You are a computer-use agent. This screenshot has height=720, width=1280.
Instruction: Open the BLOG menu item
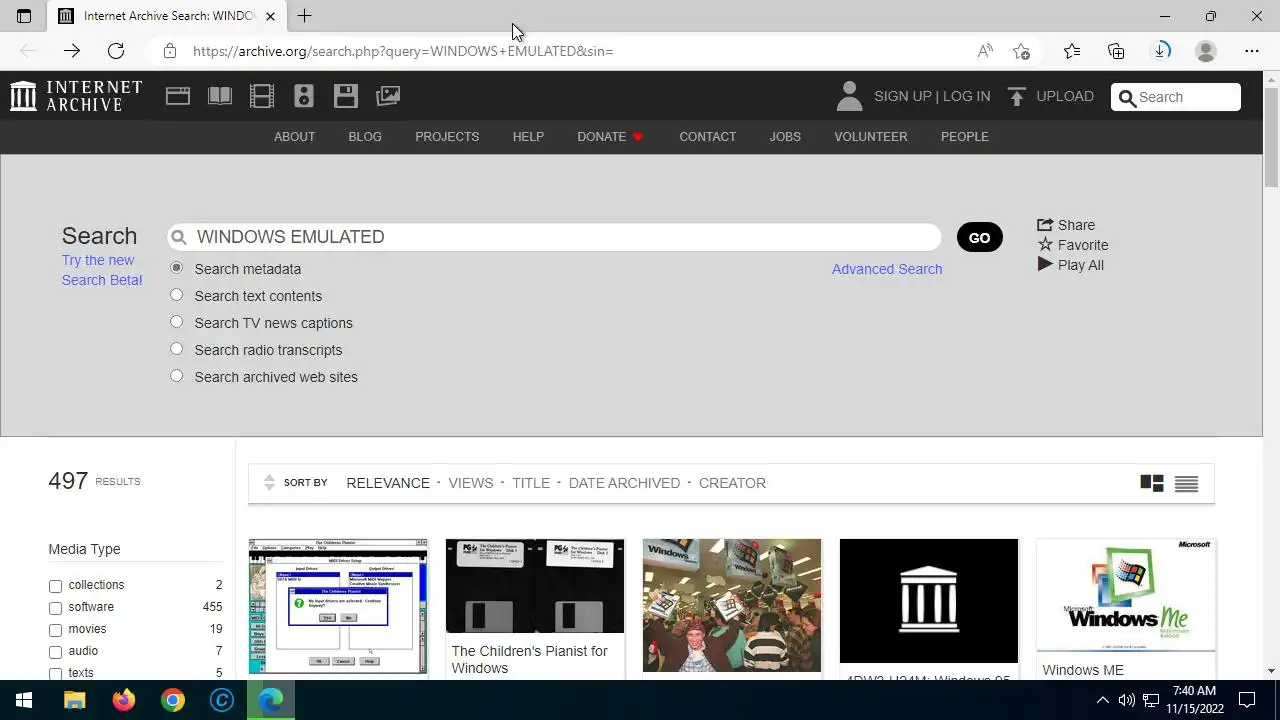[x=365, y=136]
